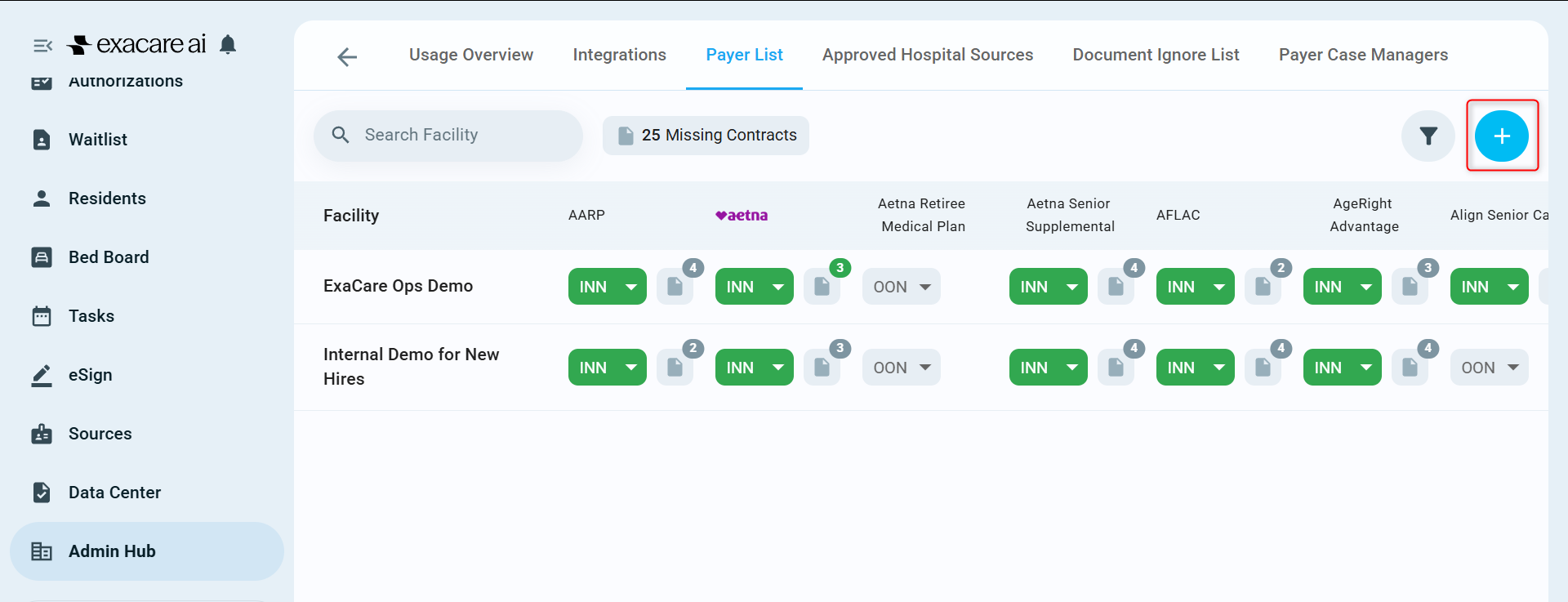Viewport: 1568px width, 602px height.
Task: Open aetna contract documents for Internal Demo row
Action: 822,368
